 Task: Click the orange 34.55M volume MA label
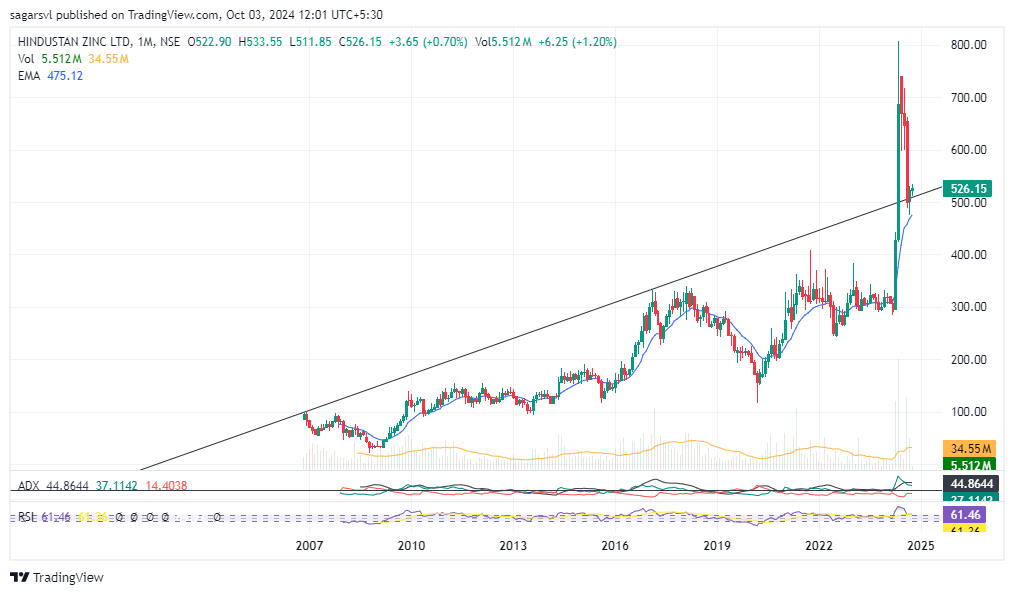970,448
